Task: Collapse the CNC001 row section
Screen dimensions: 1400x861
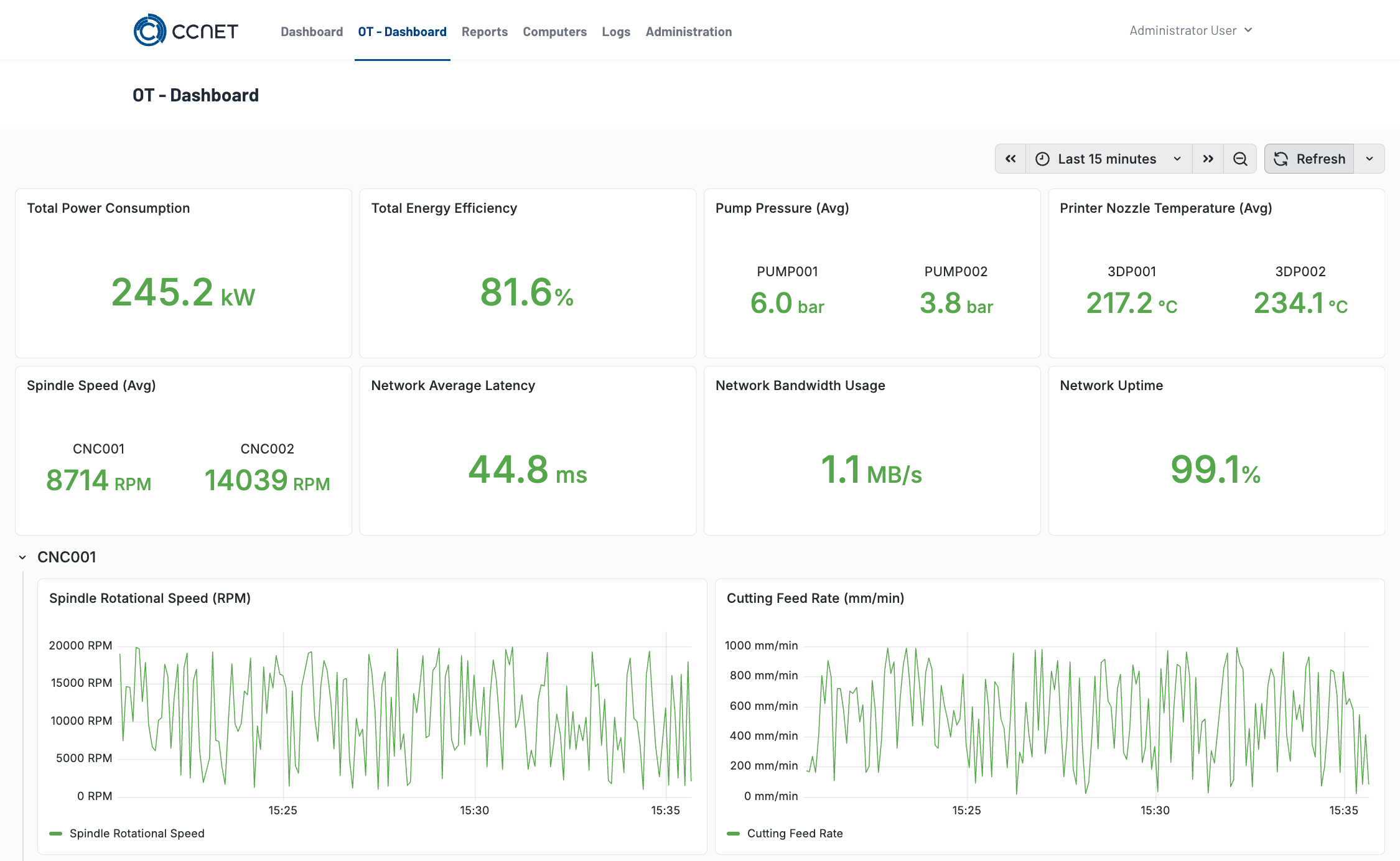Action: pos(22,557)
